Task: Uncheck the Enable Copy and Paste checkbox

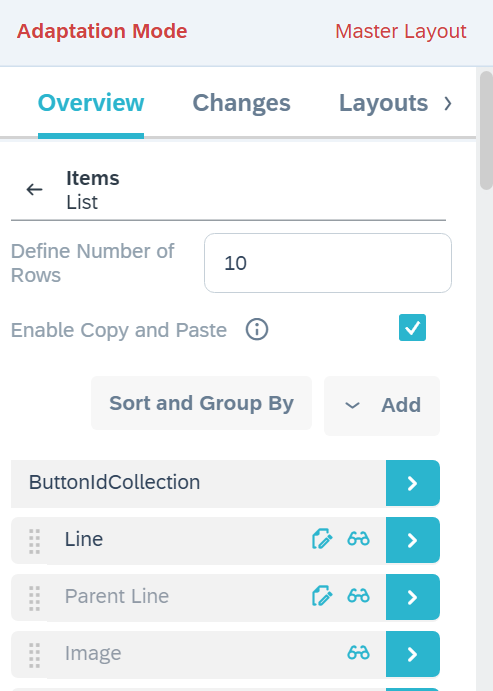Action: [412, 327]
